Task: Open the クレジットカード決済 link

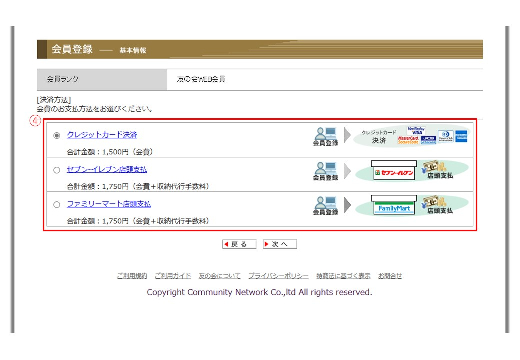Action: (x=102, y=135)
